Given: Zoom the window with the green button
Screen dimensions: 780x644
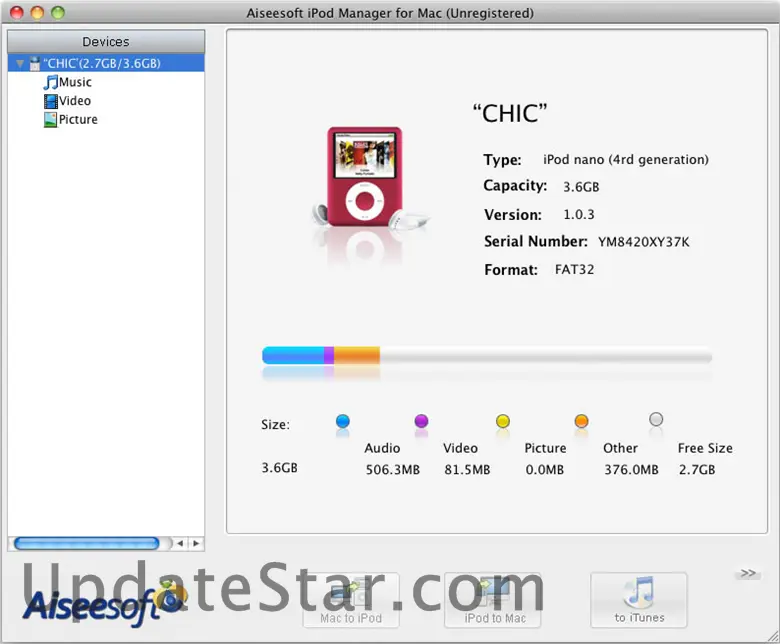Looking at the screenshot, I should pos(58,13).
